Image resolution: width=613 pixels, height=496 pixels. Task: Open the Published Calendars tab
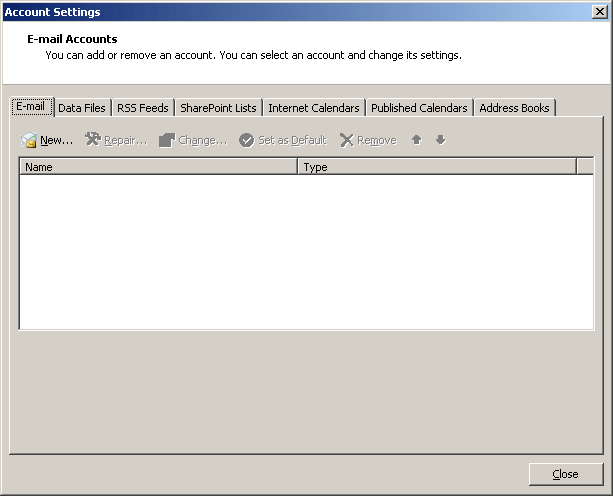(x=419, y=108)
